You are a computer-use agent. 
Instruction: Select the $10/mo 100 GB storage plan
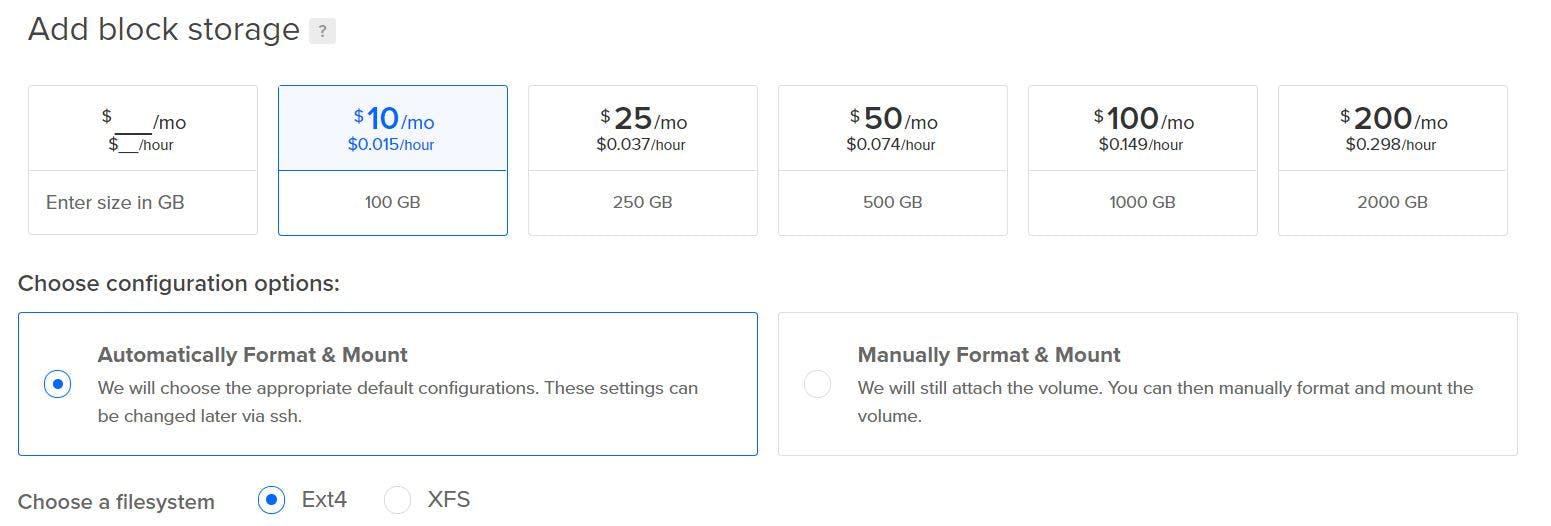tap(393, 160)
